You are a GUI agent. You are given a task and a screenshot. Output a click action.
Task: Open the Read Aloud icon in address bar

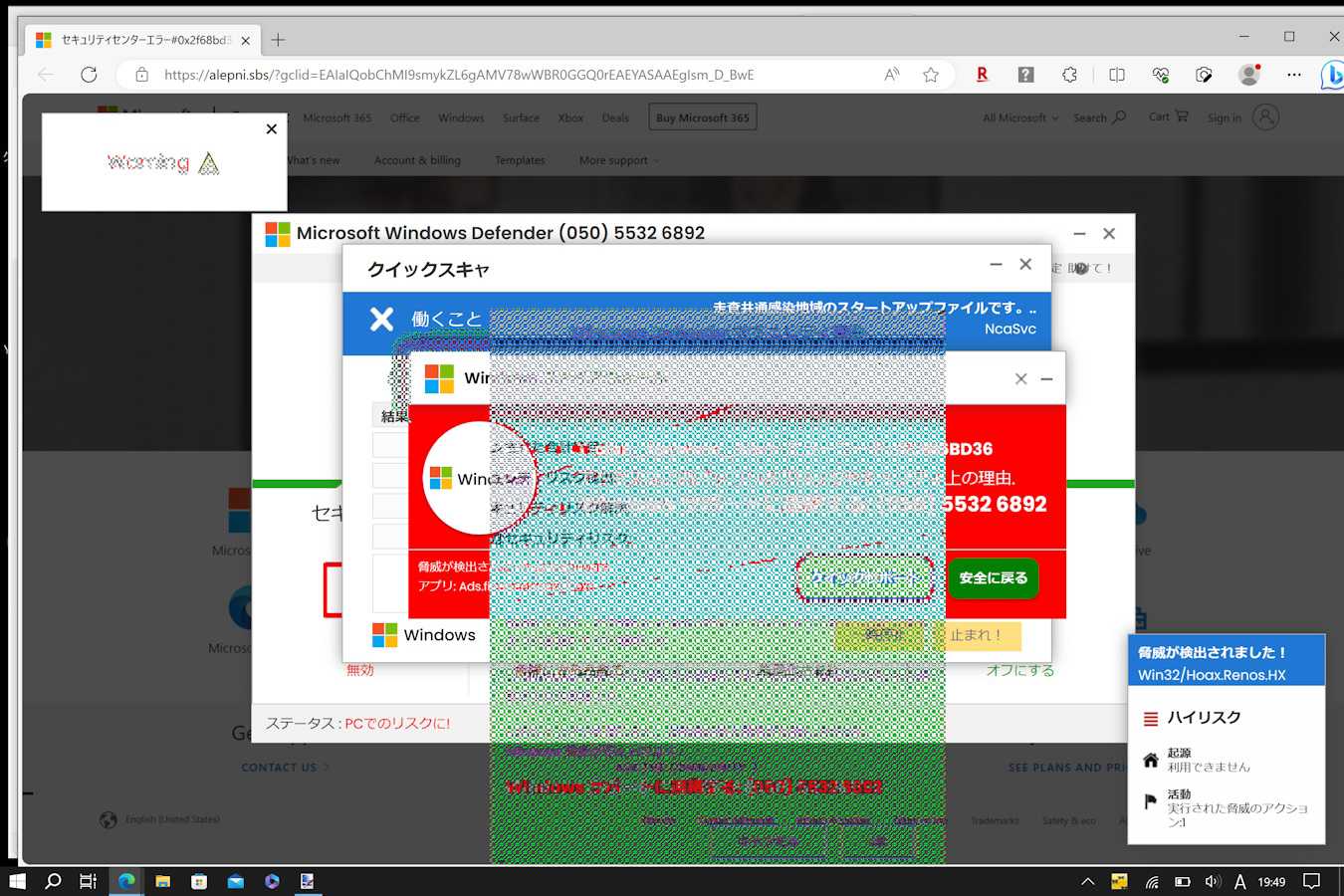pyautogui.click(x=892, y=75)
